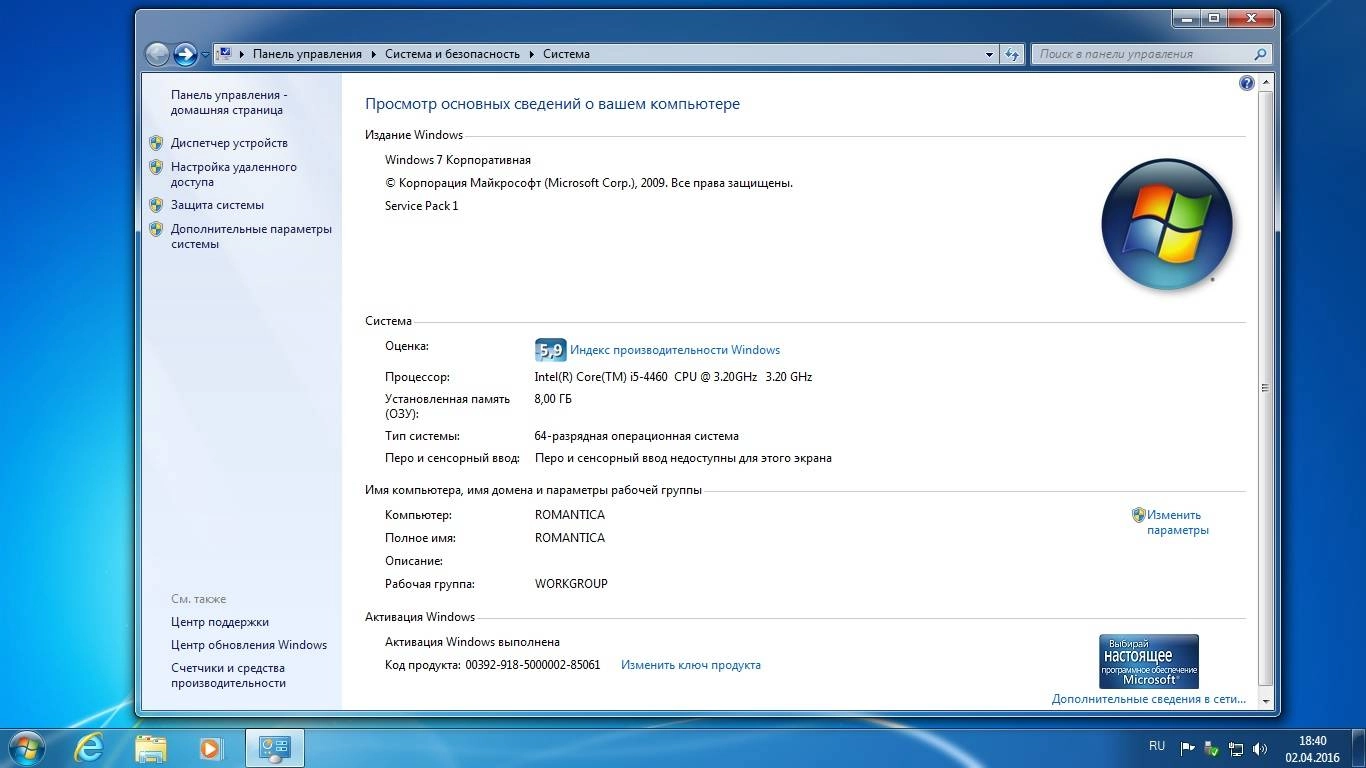Open the Action Center flag tray icon
Viewport: 1366px width, 768px height.
tap(1188, 748)
